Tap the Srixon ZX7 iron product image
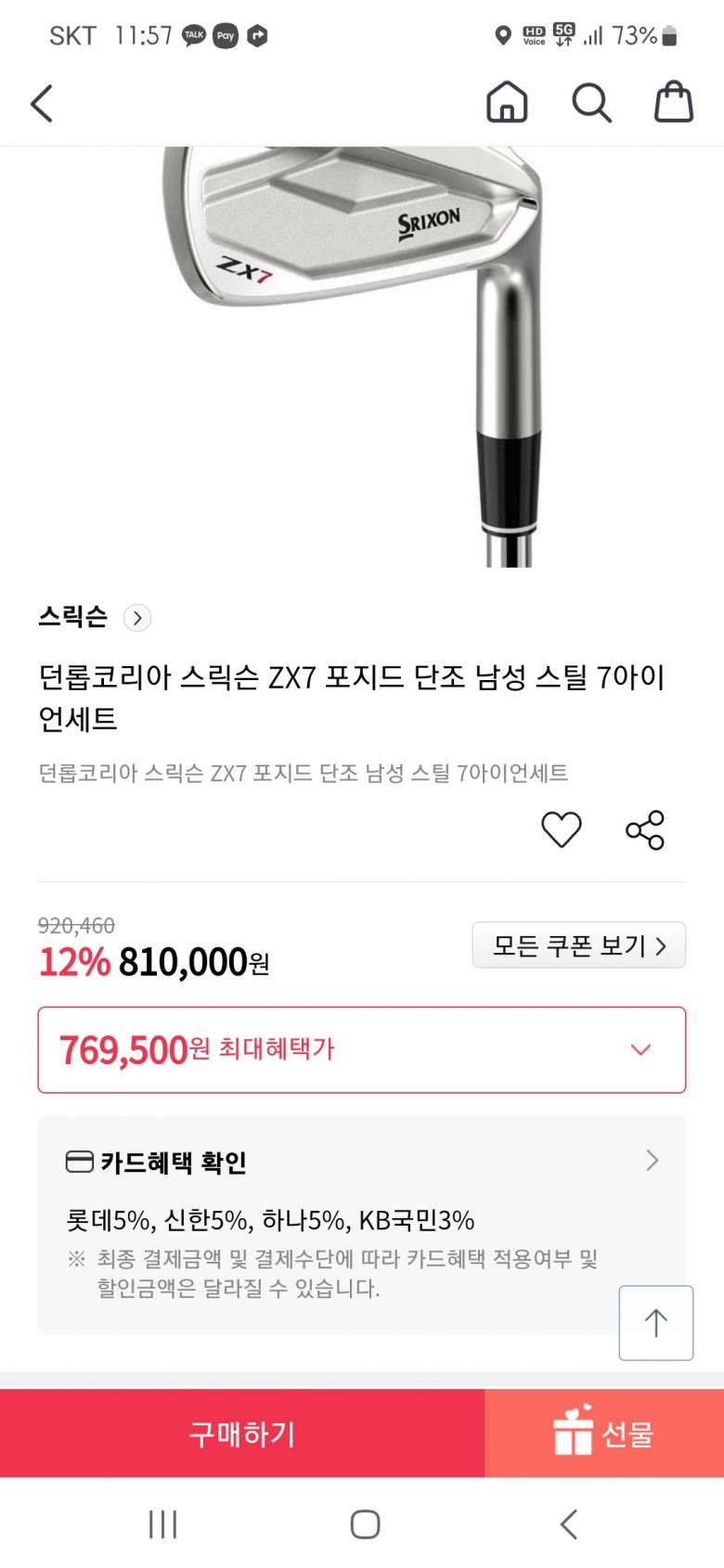 (x=362, y=353)
